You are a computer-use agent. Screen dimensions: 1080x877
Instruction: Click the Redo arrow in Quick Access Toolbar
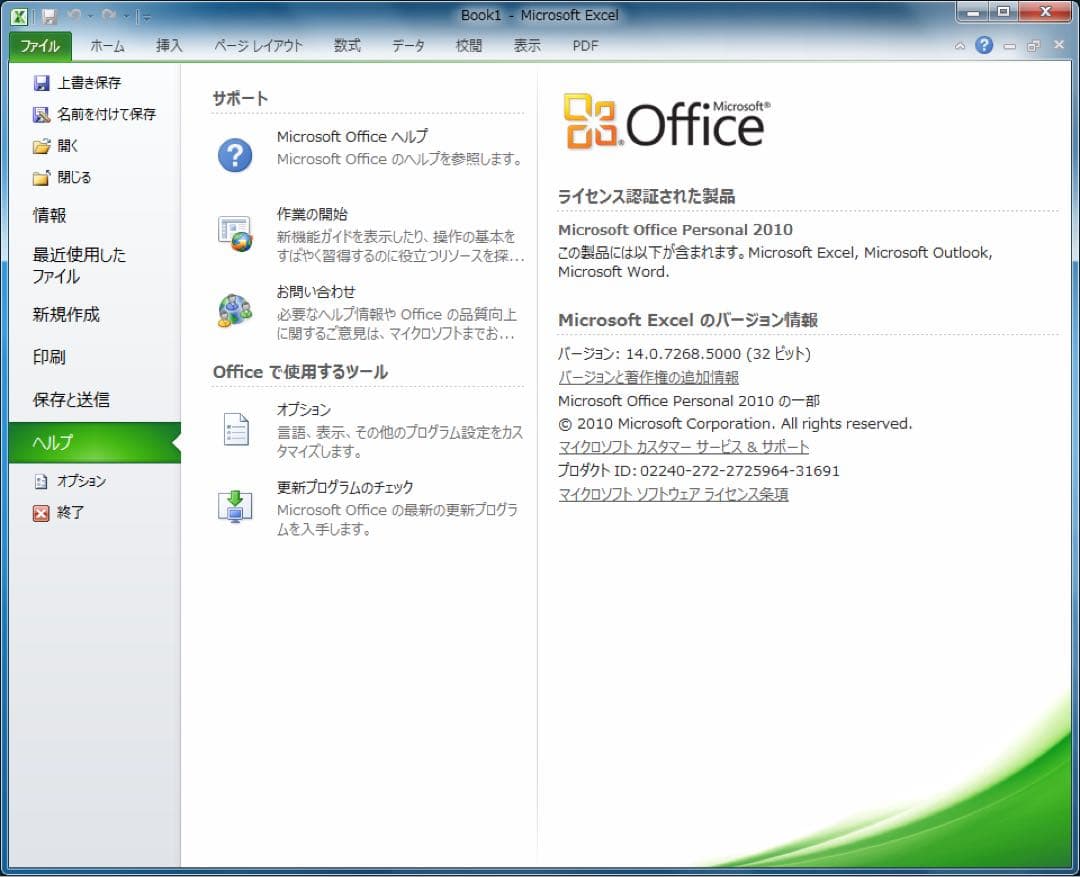point(108,15)
